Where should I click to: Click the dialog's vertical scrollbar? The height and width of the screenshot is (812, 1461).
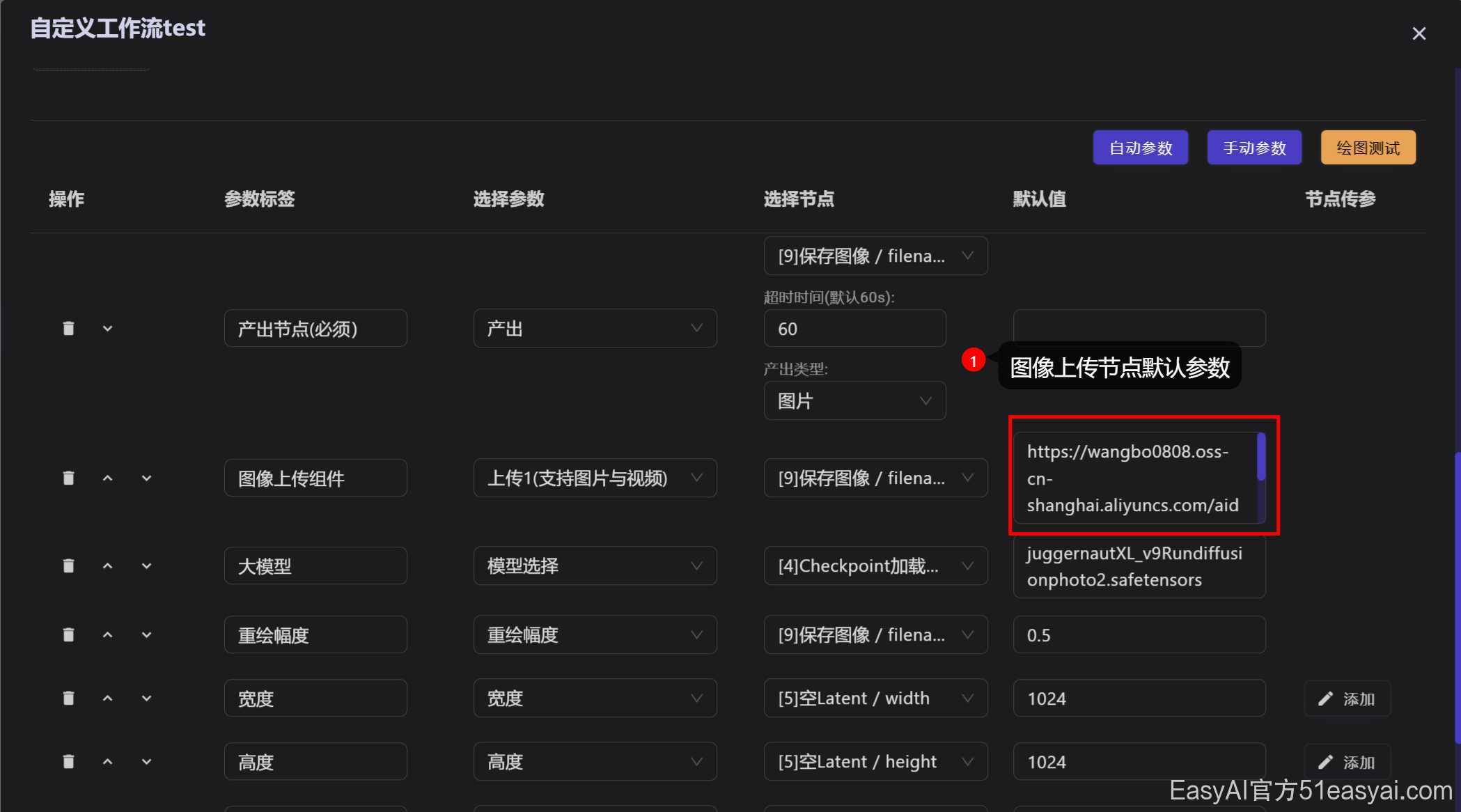[1458, 599]
